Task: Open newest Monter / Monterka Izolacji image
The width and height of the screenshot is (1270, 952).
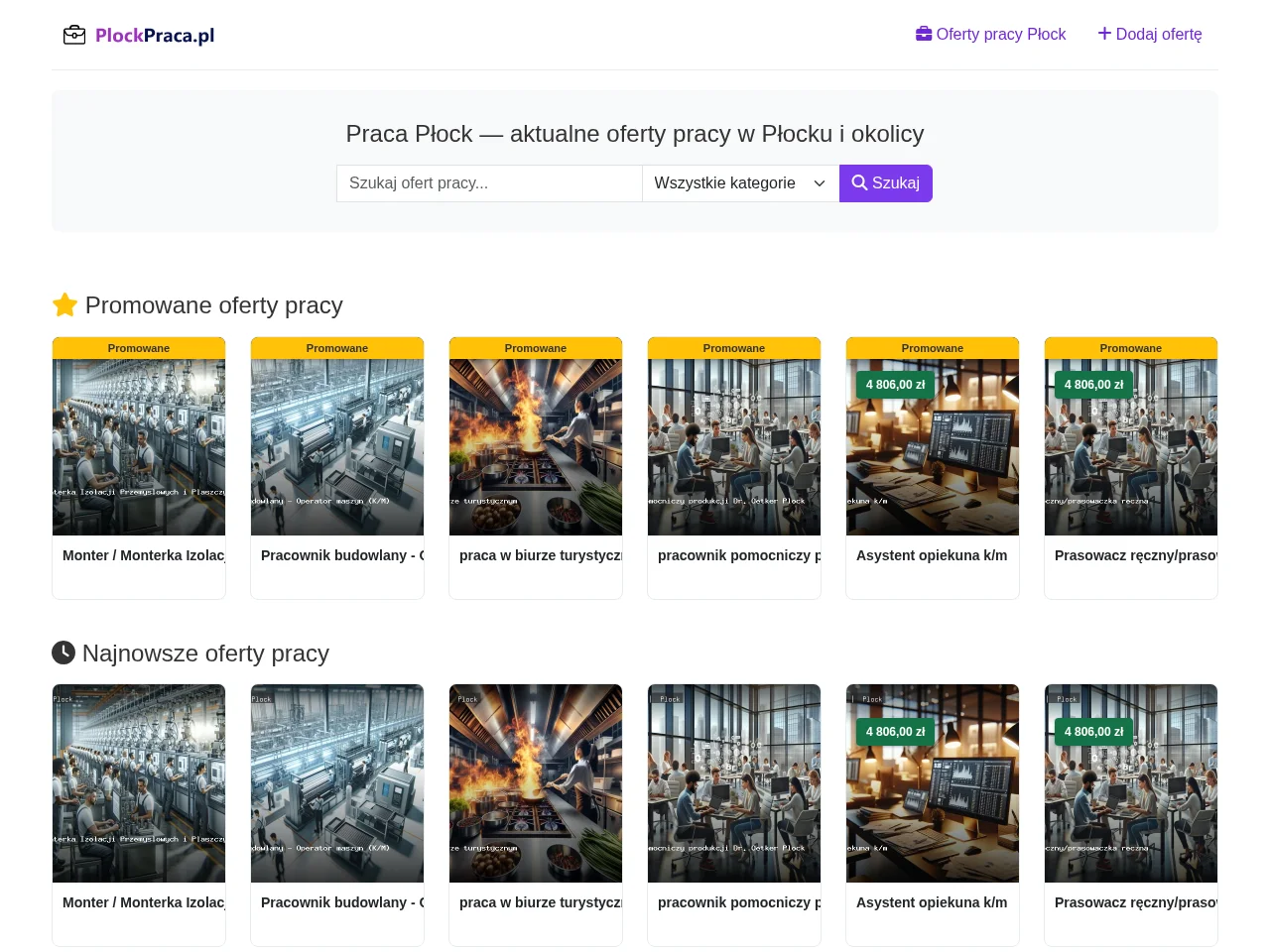Action: (x=139, y=783)
